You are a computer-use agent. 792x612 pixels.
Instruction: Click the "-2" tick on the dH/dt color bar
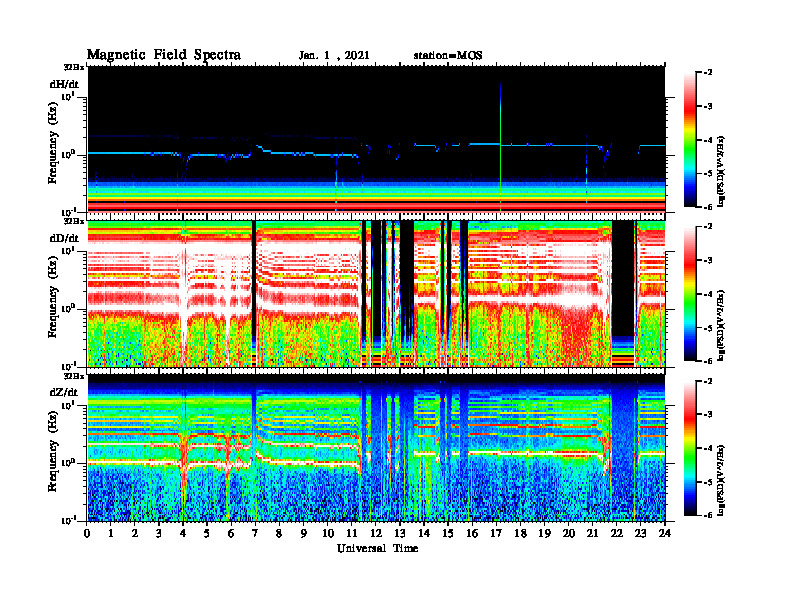click(x=708, y=73)
